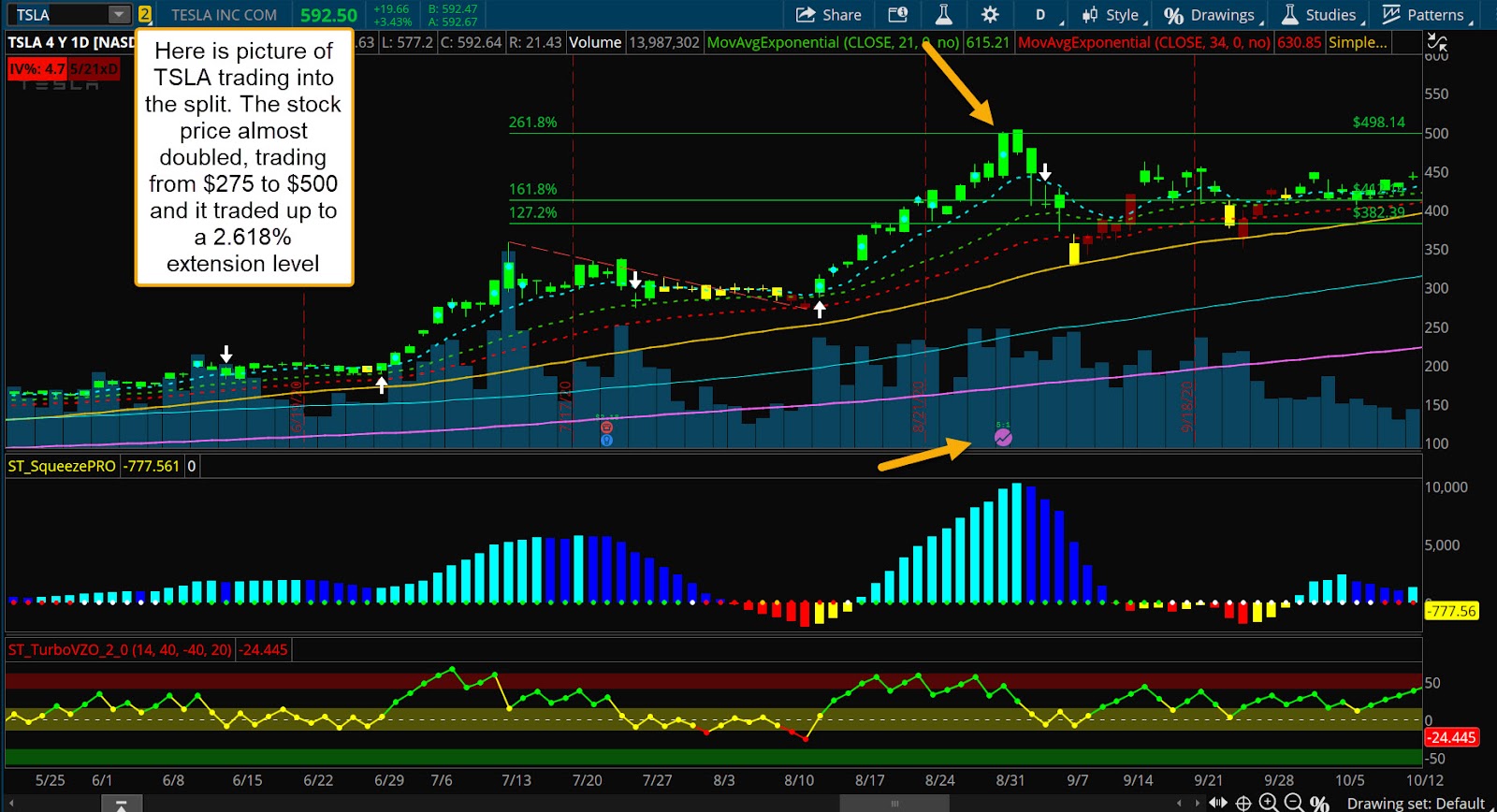1497x812 pixels.
Task: Click the TSLA 4 Y 1D chart title
Action: tap(71, 42)
